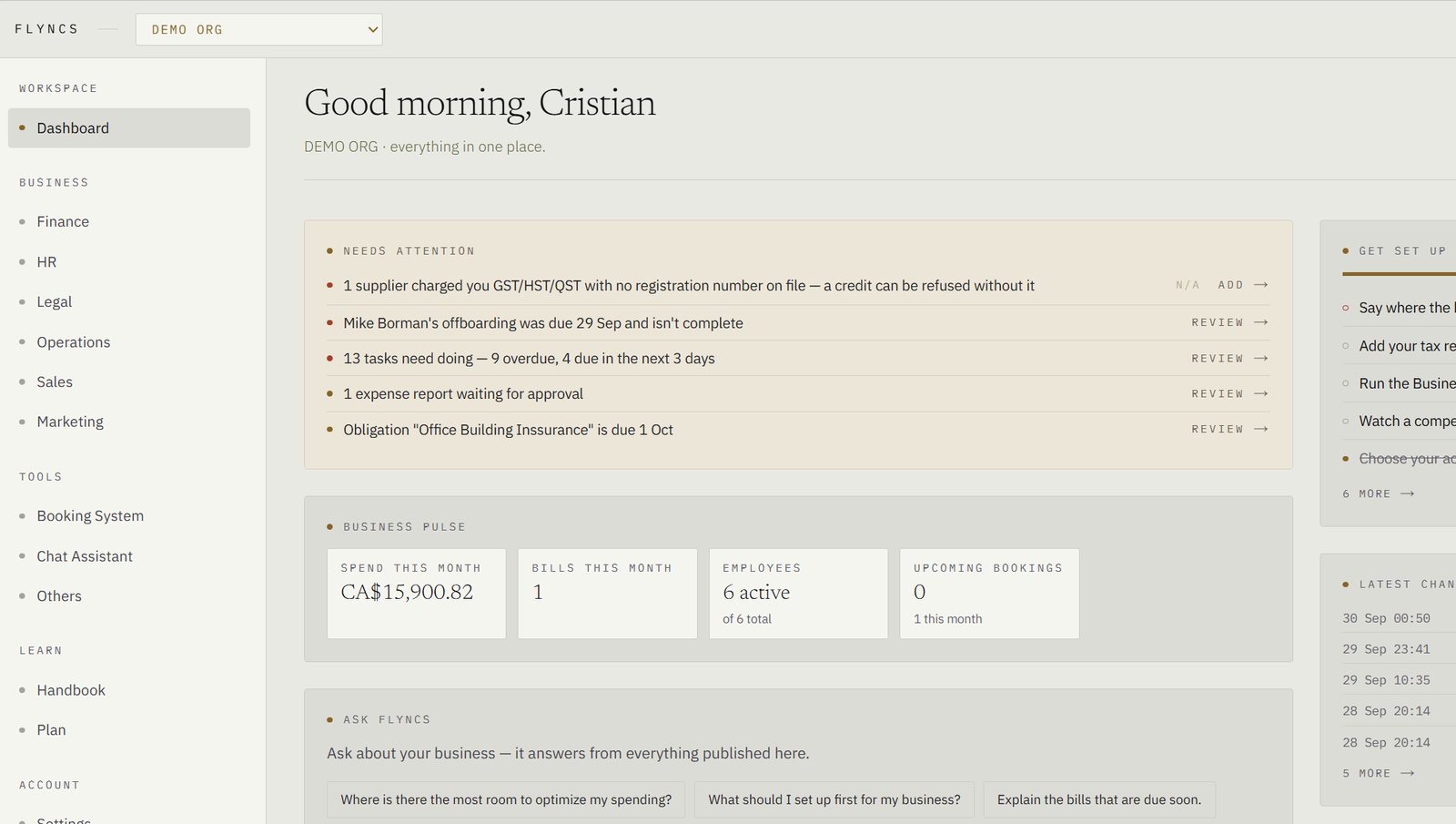Click REVIEW for the 13 tasks alert
This screenshot has height=824, width=1456.
tap(1218, 358)
